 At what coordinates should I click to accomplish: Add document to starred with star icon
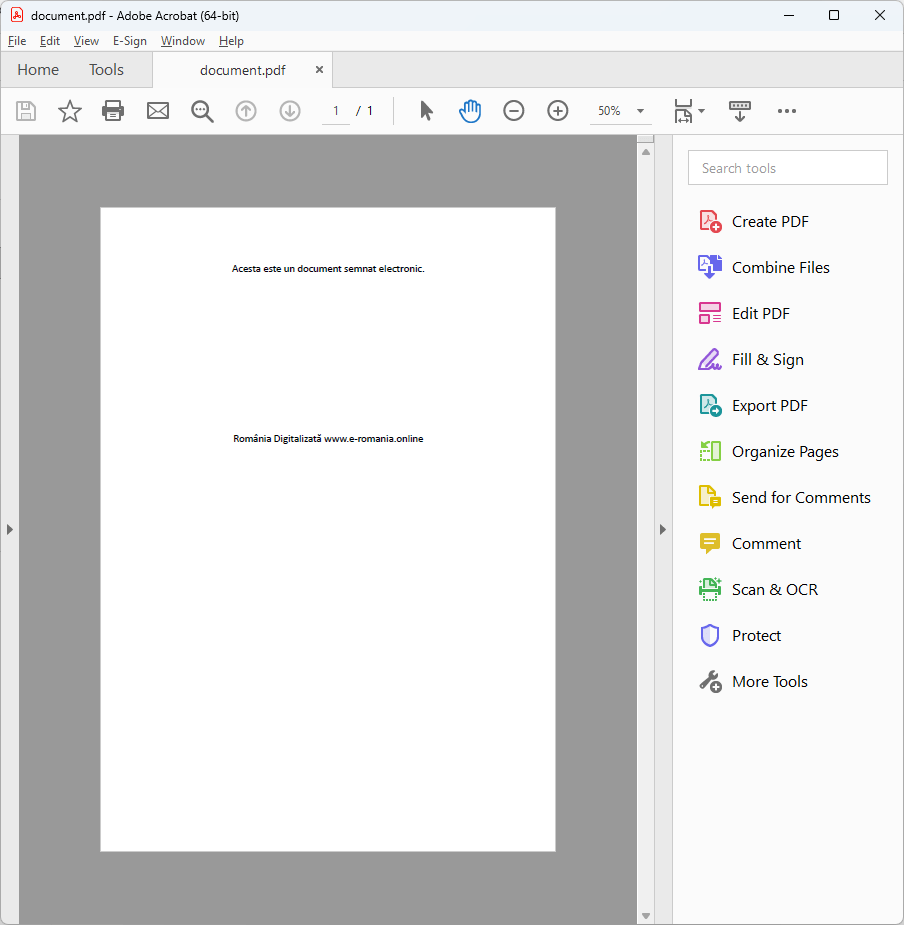pos(70,111)
